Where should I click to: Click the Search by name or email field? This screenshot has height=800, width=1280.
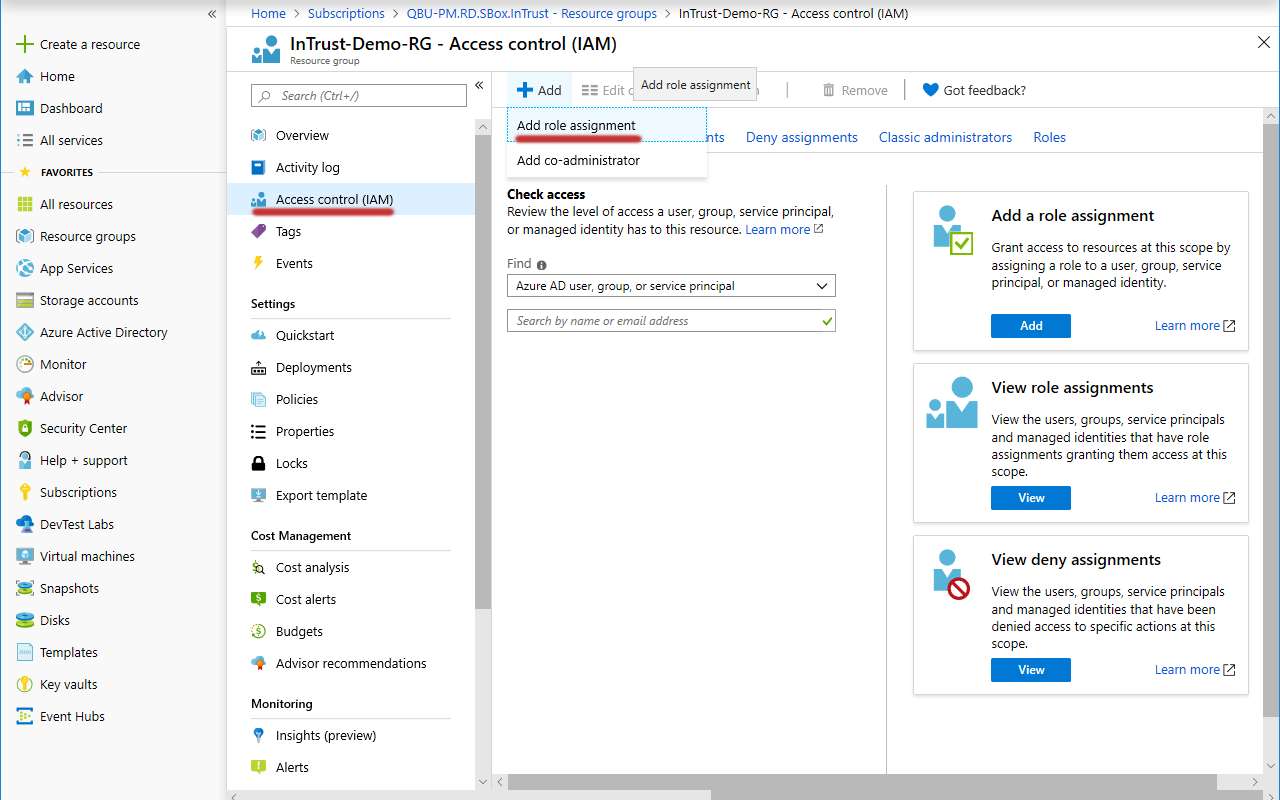pos(665,321)
